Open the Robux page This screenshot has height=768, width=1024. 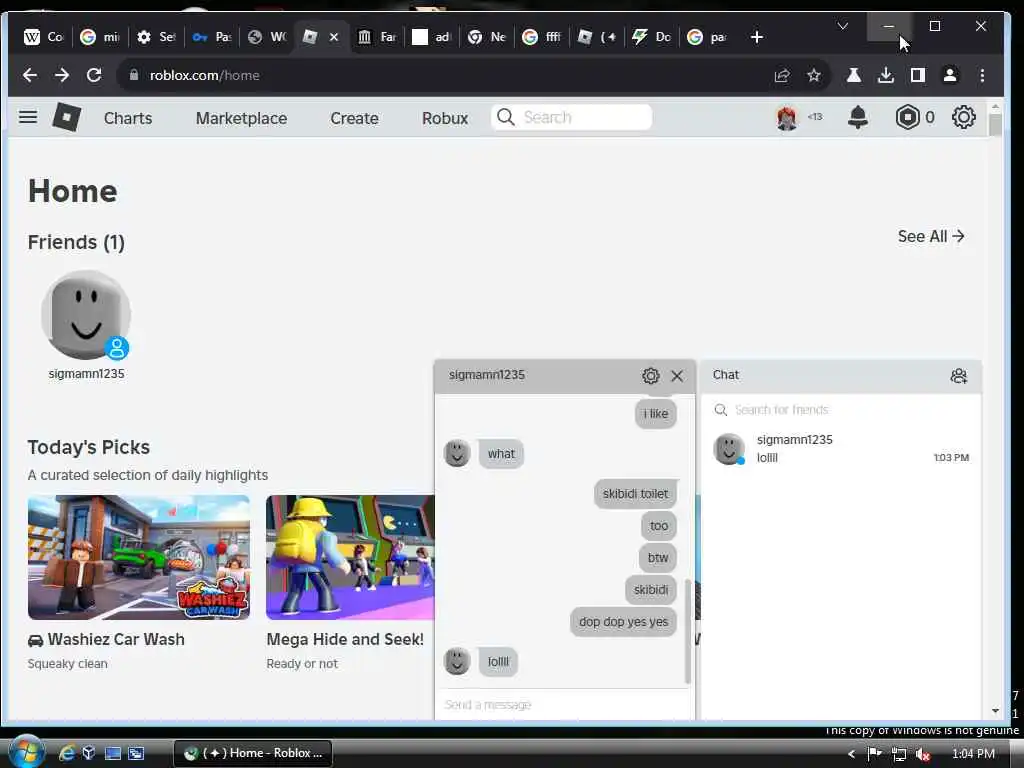coord(445,118)
